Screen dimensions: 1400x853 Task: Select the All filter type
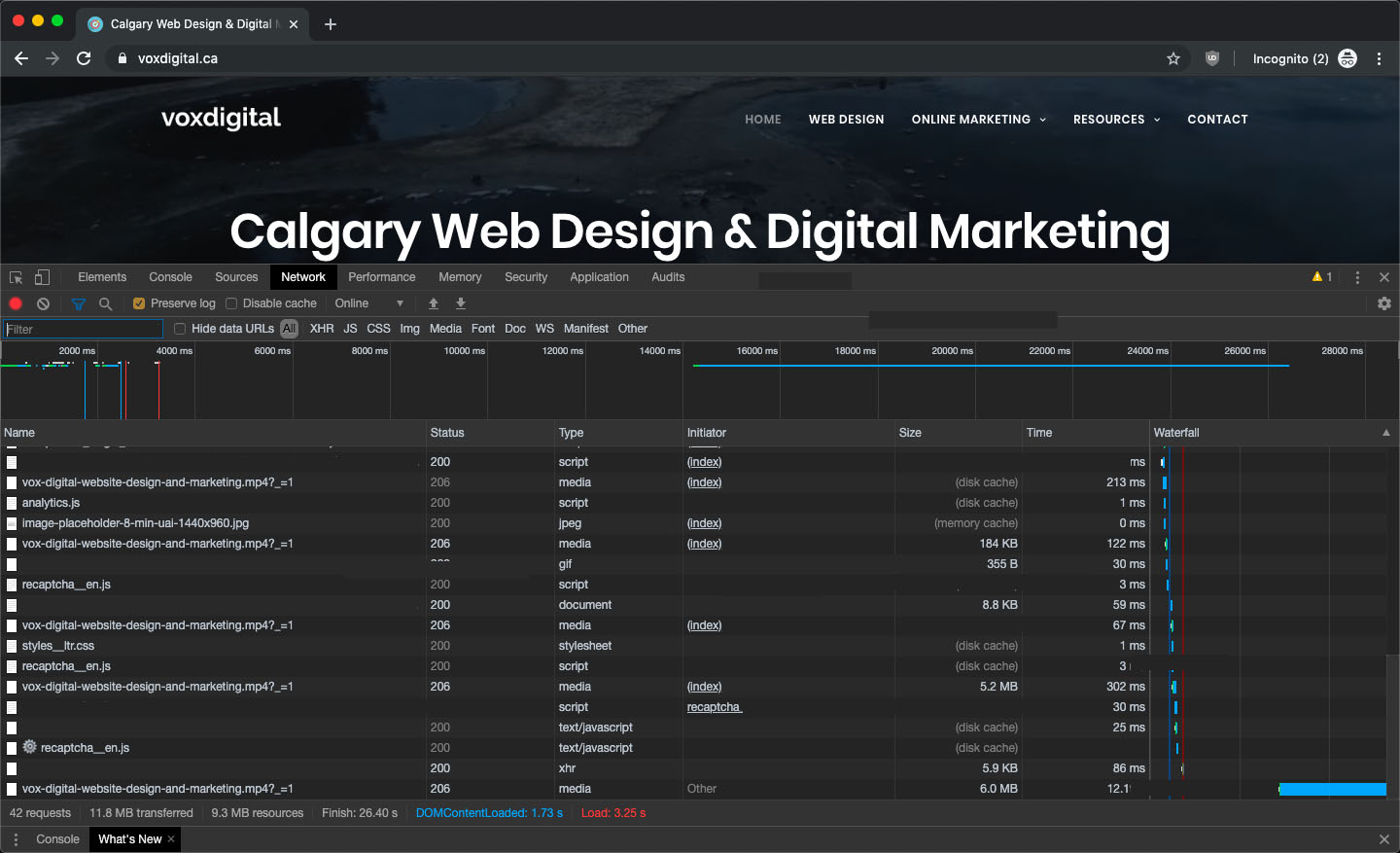(x=289, y=329)
